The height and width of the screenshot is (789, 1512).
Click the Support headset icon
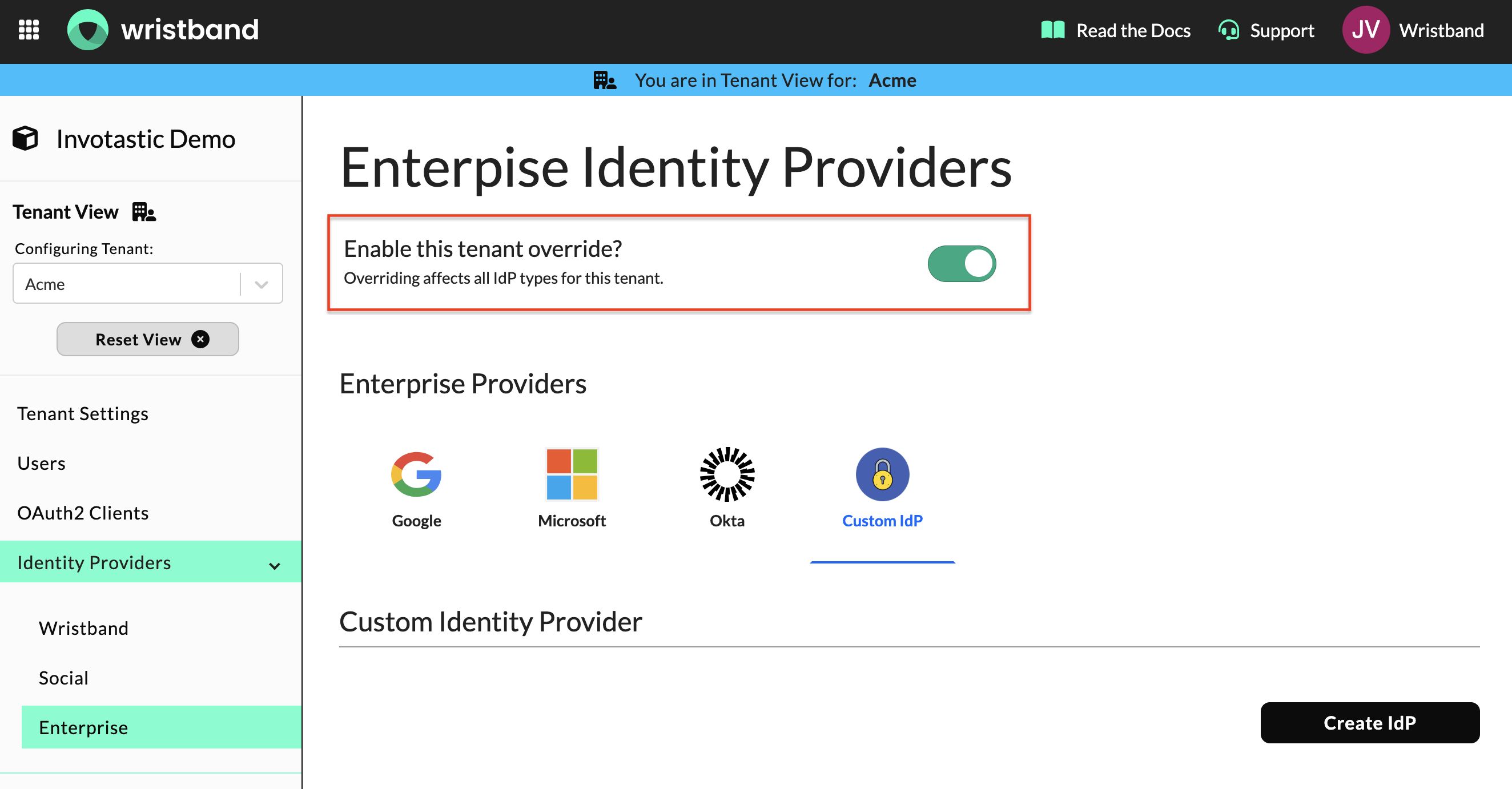(x=1229, y=30)
